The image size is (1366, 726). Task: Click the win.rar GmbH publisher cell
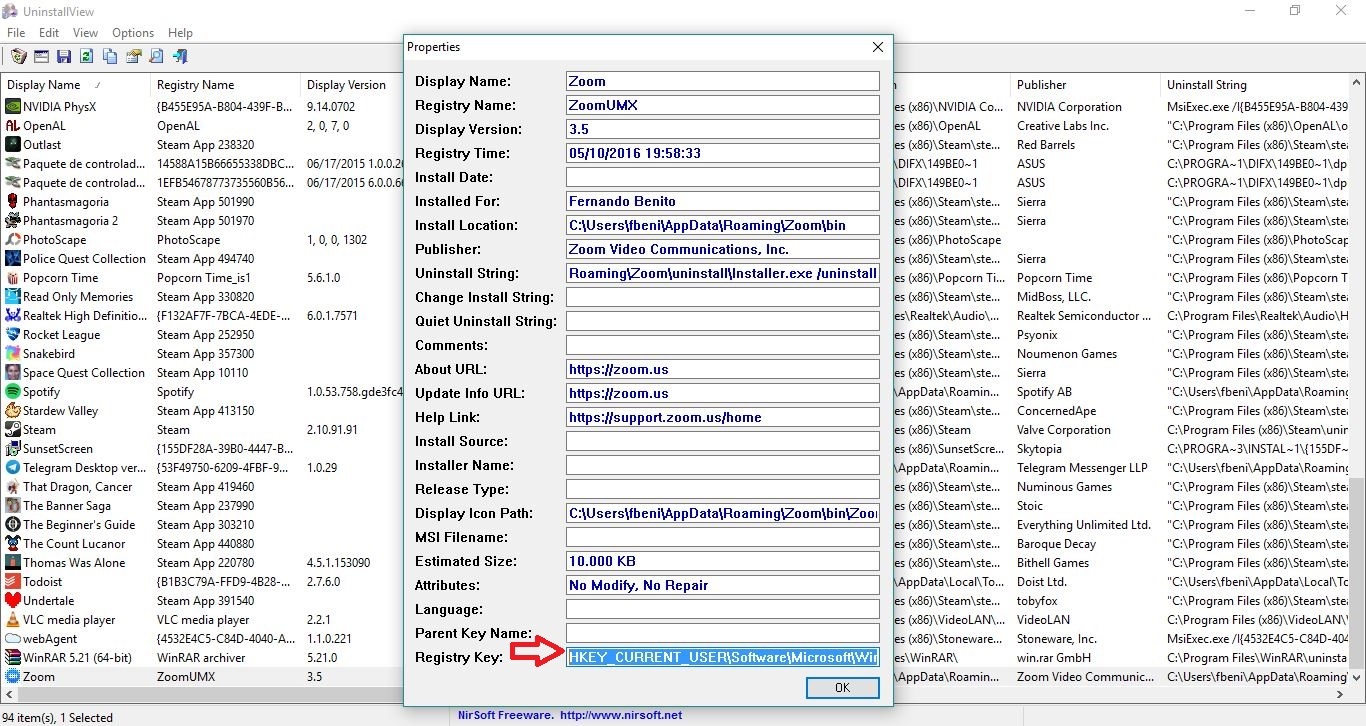1055,658
